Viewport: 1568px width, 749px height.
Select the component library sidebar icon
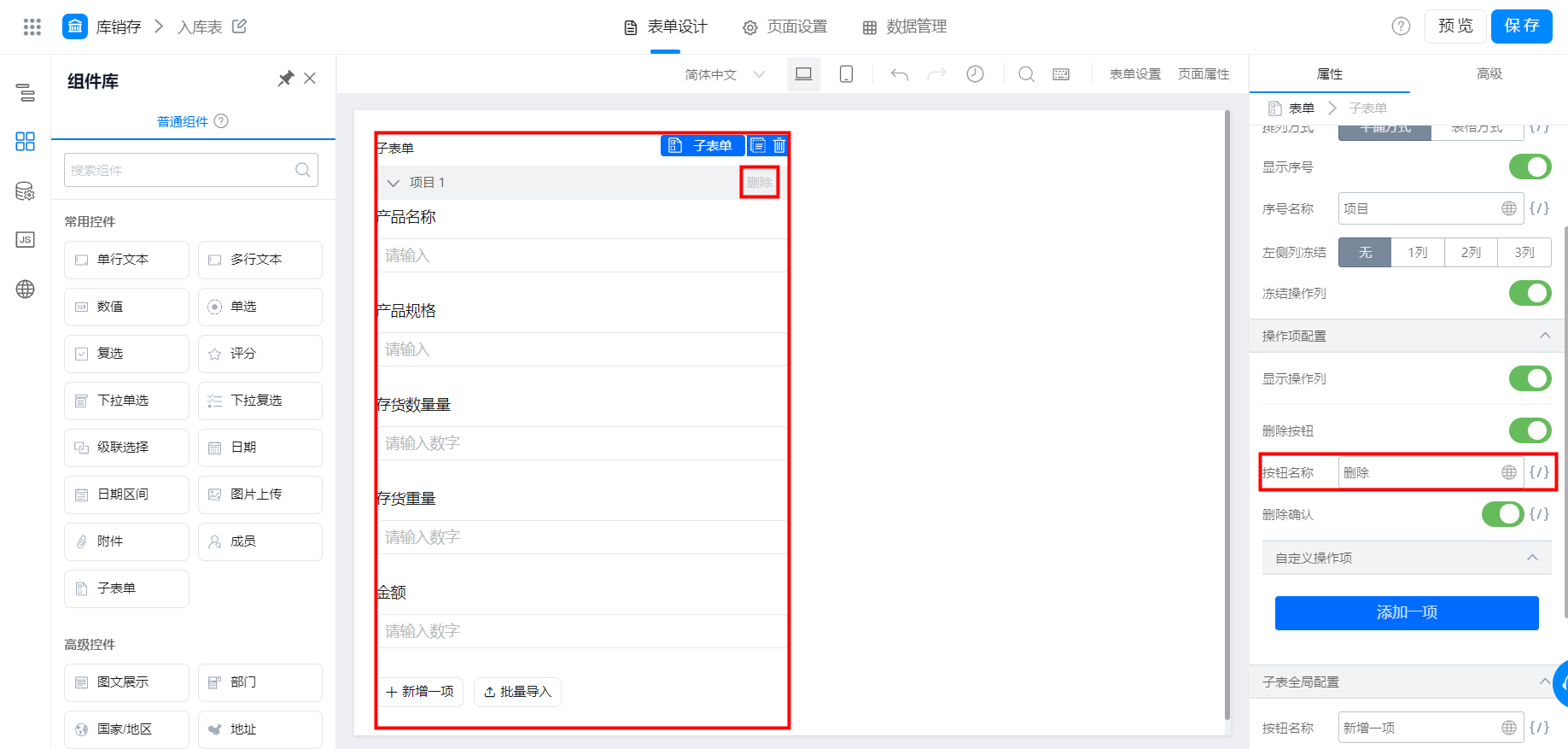[x=26, y=141]
